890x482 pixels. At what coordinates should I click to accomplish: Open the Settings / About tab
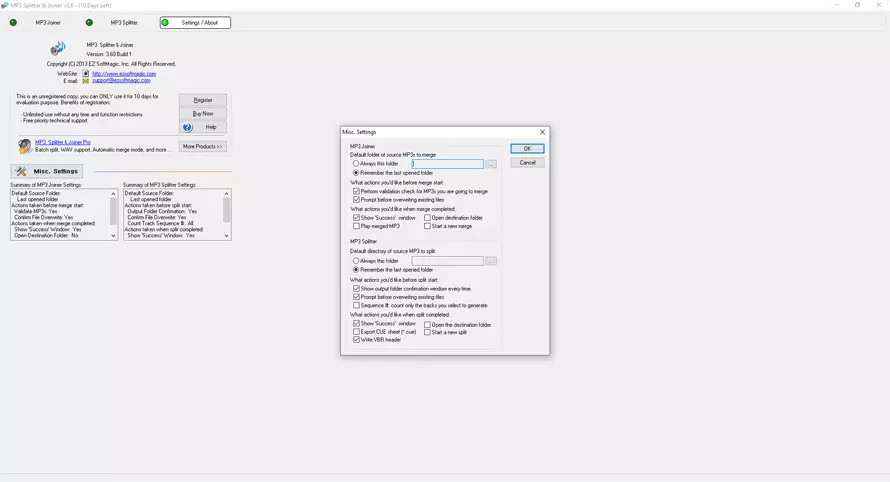[195, 23]
